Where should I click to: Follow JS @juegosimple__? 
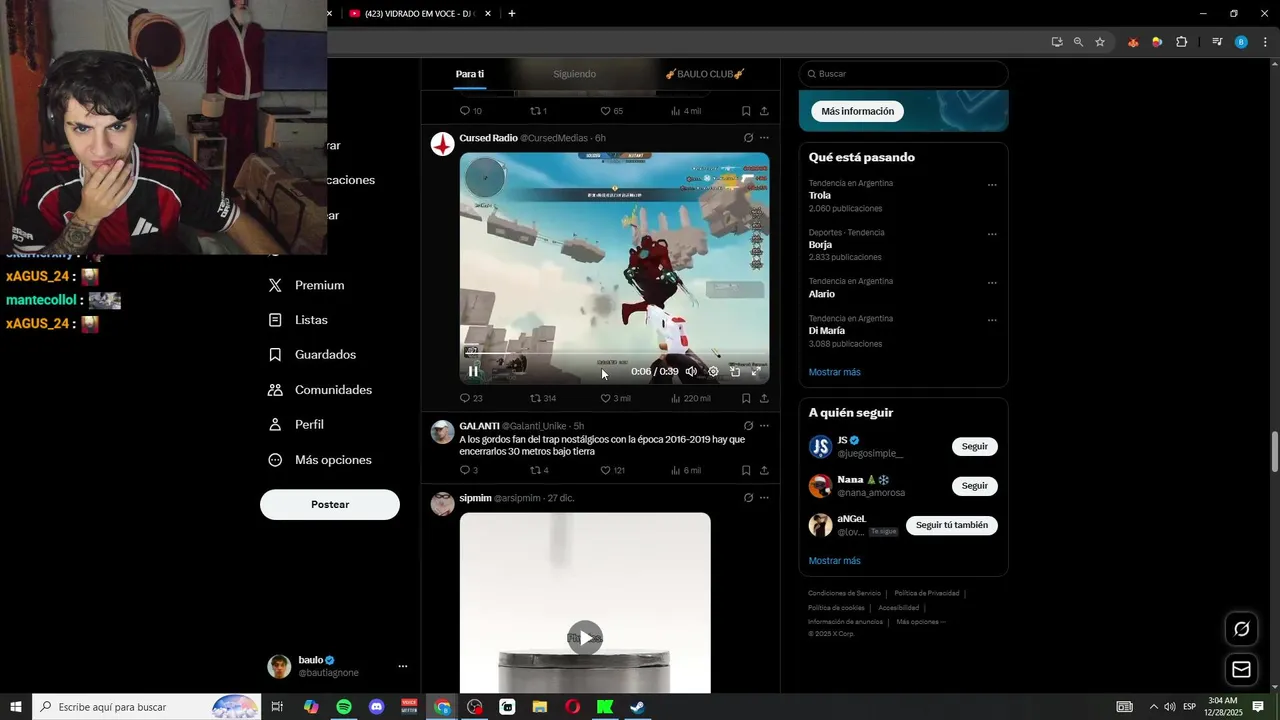975,447
